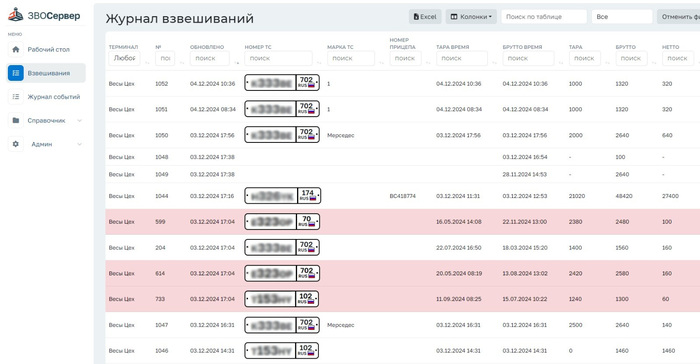Click Мерседес in row 1047
The image size is (700, 364).
pyautogui.click(x=341, y=325)
